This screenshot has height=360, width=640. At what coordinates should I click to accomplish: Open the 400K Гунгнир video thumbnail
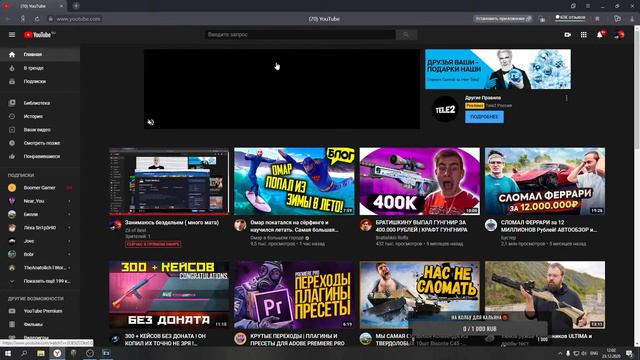pos(420,181)
